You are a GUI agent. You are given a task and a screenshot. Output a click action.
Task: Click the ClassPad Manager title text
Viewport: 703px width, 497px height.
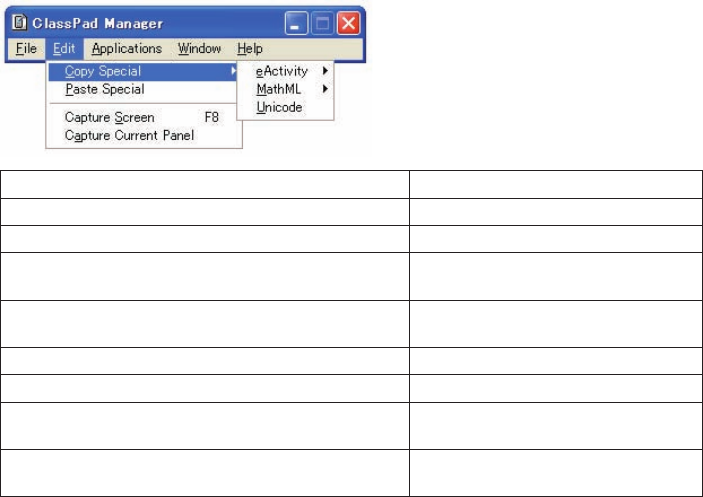(97, 23)
